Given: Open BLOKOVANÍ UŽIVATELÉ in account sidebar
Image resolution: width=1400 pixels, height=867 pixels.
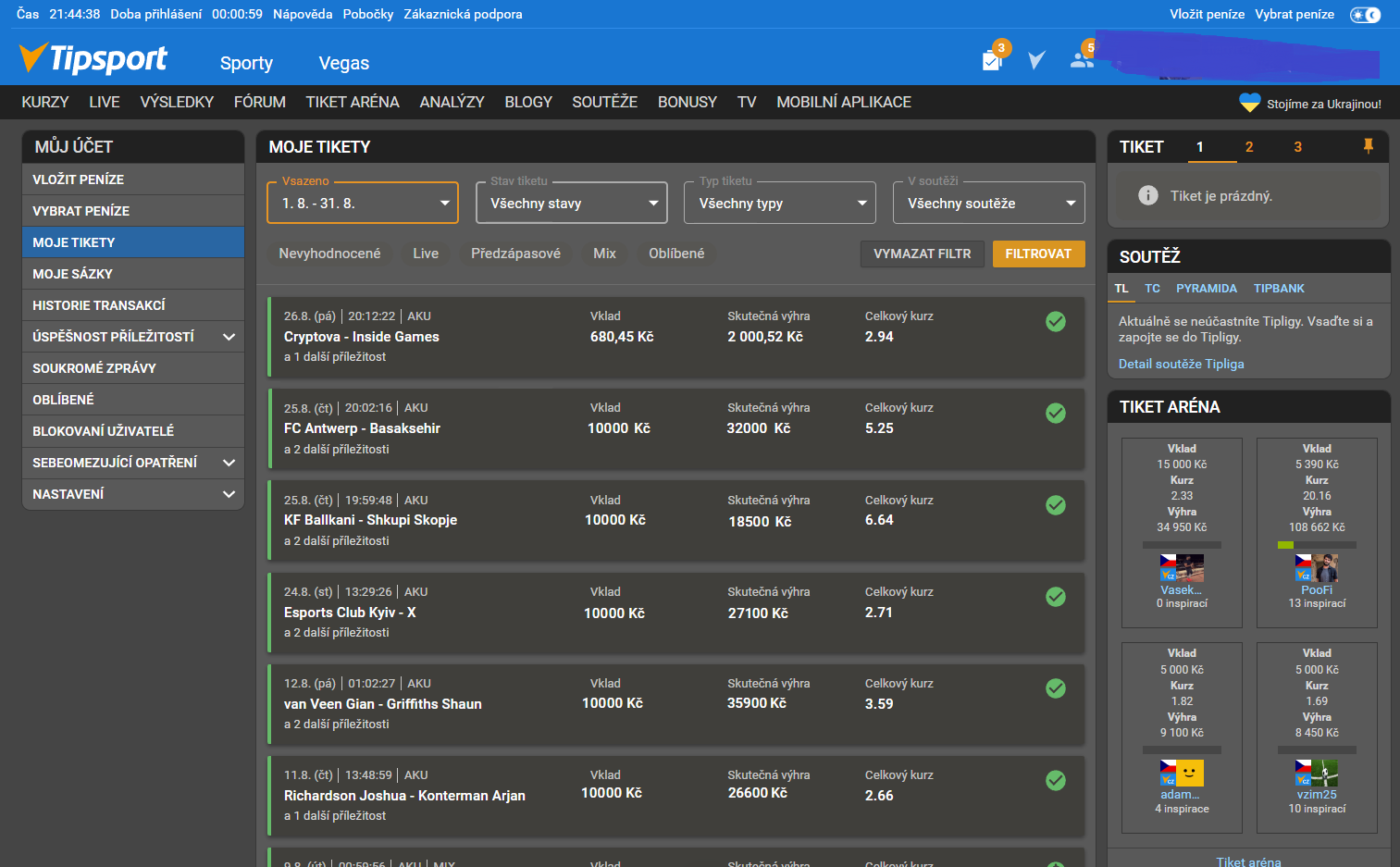Looking at the screenshot, I should (x=133, y=431).
